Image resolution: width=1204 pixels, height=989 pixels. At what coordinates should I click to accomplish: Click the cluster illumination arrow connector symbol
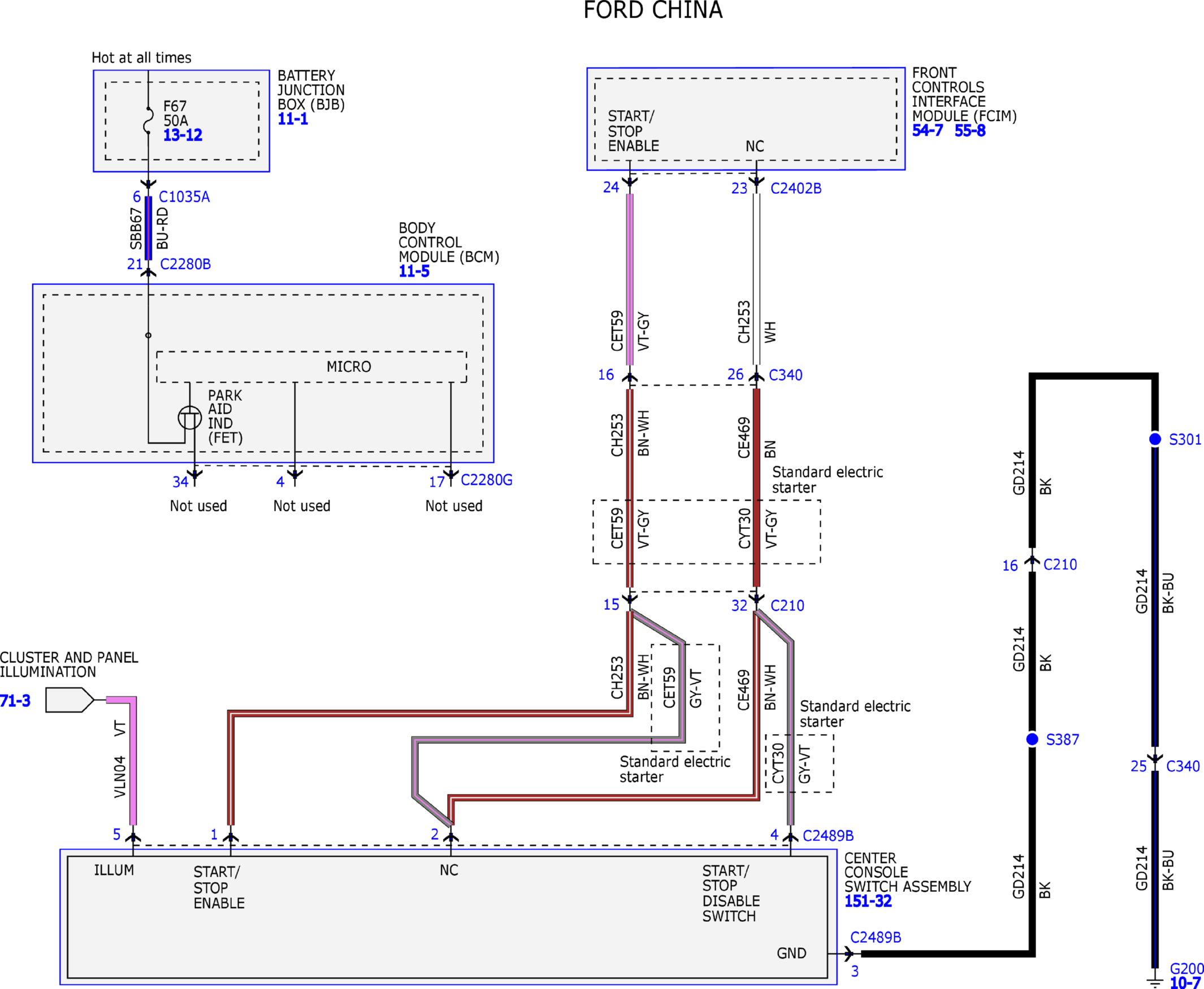click(70, 700)
